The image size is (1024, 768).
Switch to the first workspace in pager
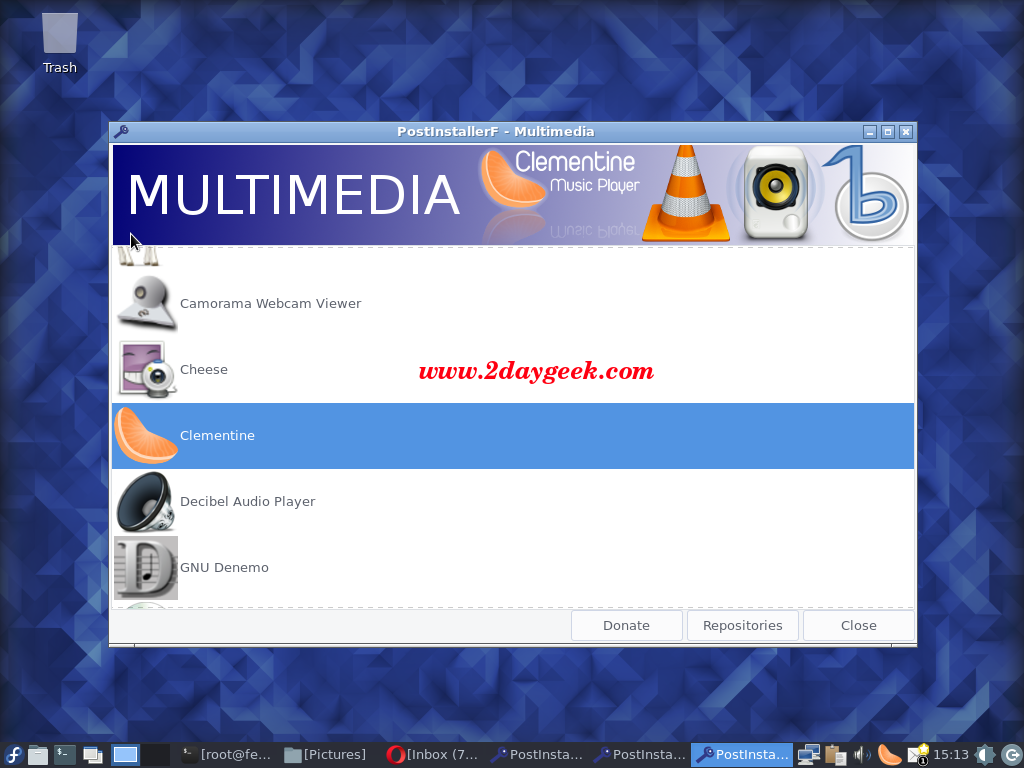point(125,755)
